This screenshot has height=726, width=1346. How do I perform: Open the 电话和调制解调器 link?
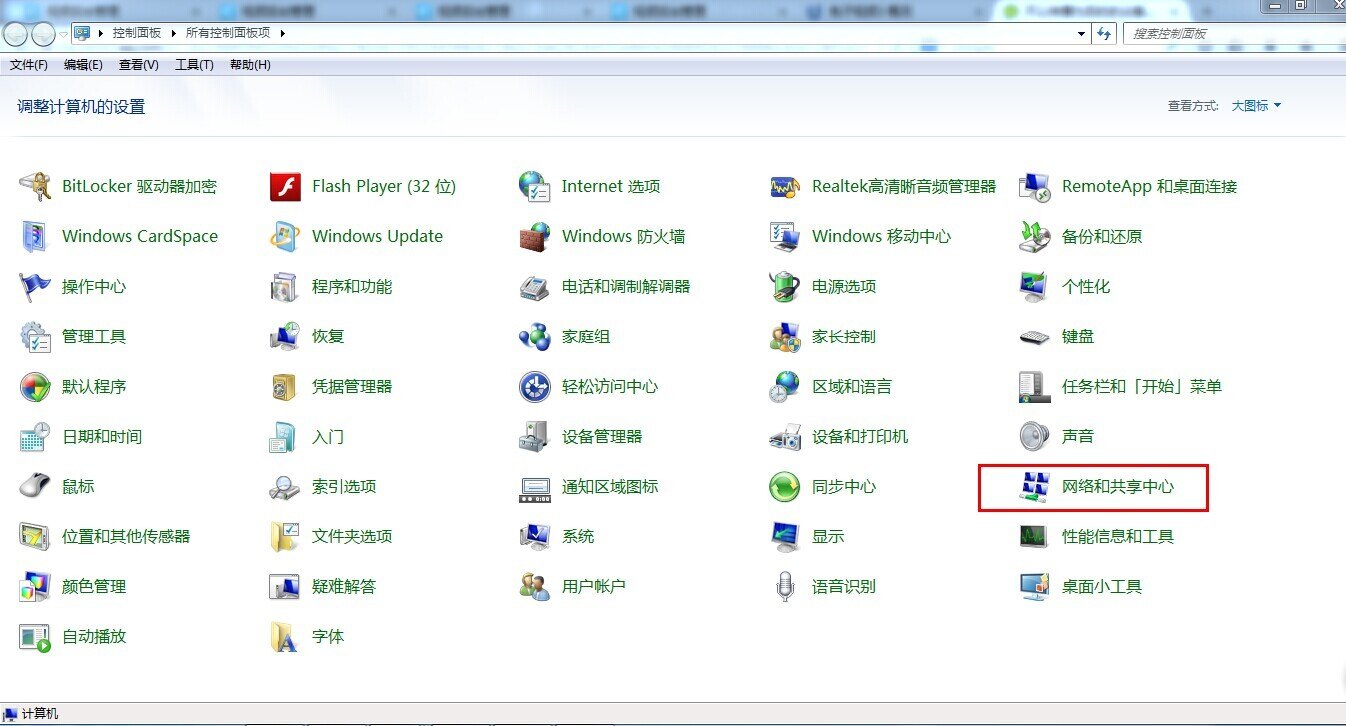pyautogui.click(x=626, y=286)
